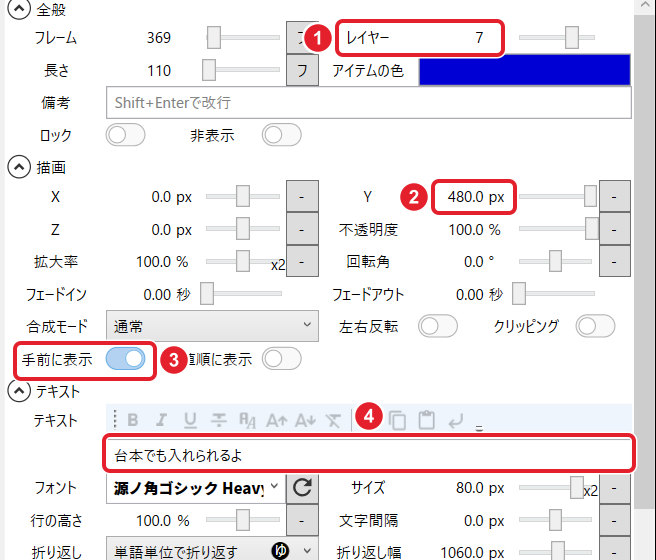This screenshot has width=656, height=560.
Task: Click the 拡大率 value 100.0 %
Action: [x=162, y=262]
